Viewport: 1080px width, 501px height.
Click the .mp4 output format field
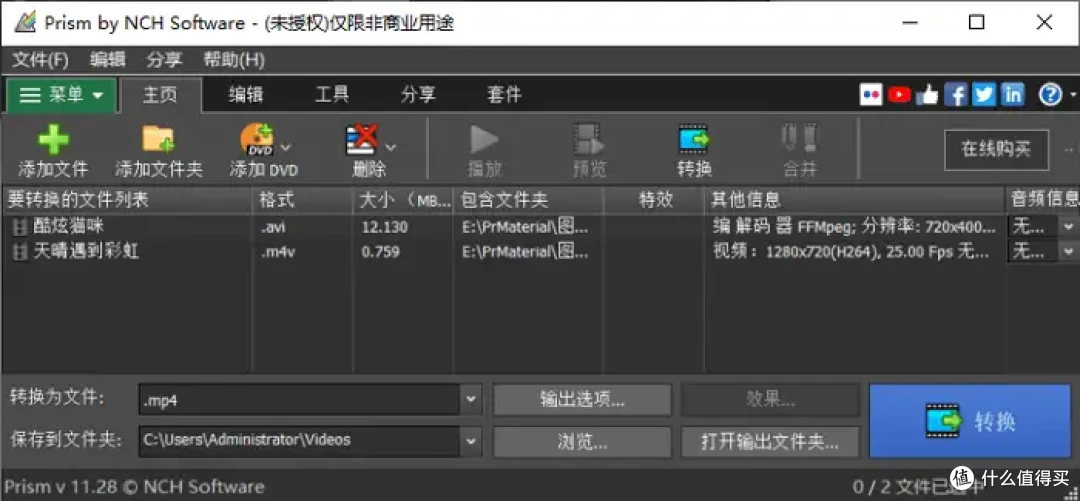(x=299, y=400)
